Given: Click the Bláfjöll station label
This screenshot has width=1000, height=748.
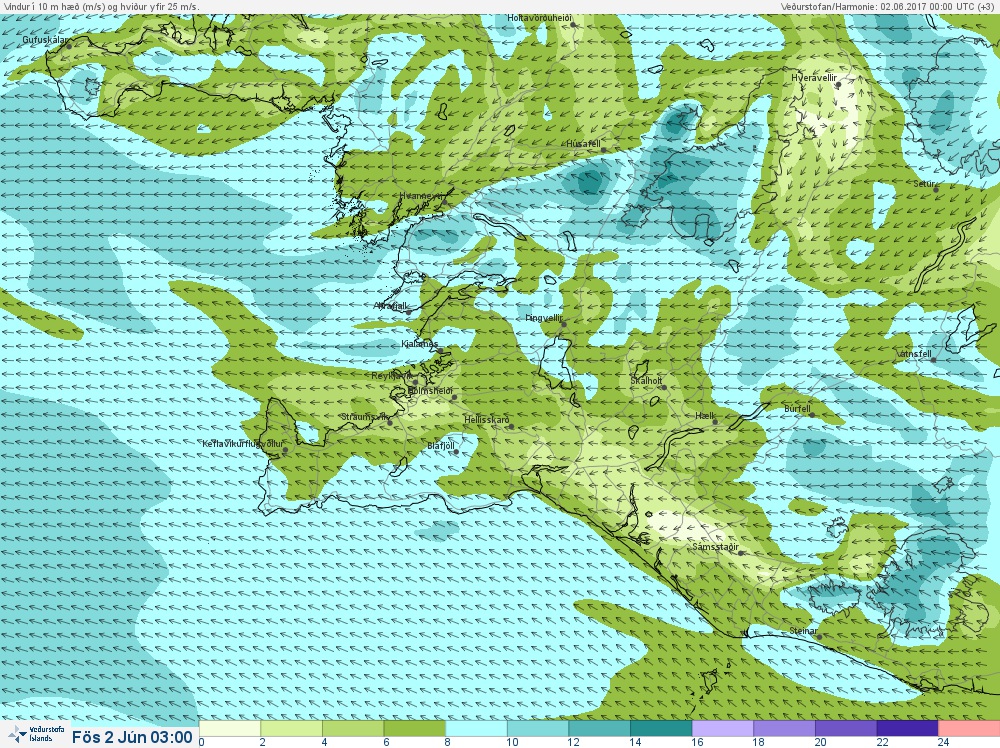Looking at the screenshot, I should click(x=441, y=446).
